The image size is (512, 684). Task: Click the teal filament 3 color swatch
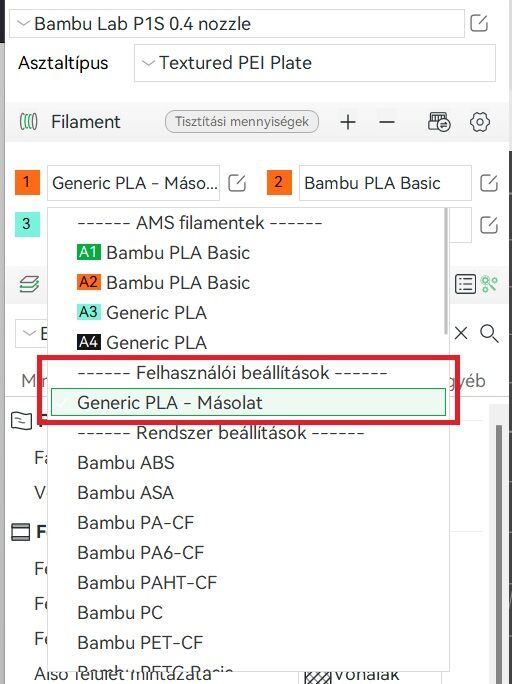[27, 224]
